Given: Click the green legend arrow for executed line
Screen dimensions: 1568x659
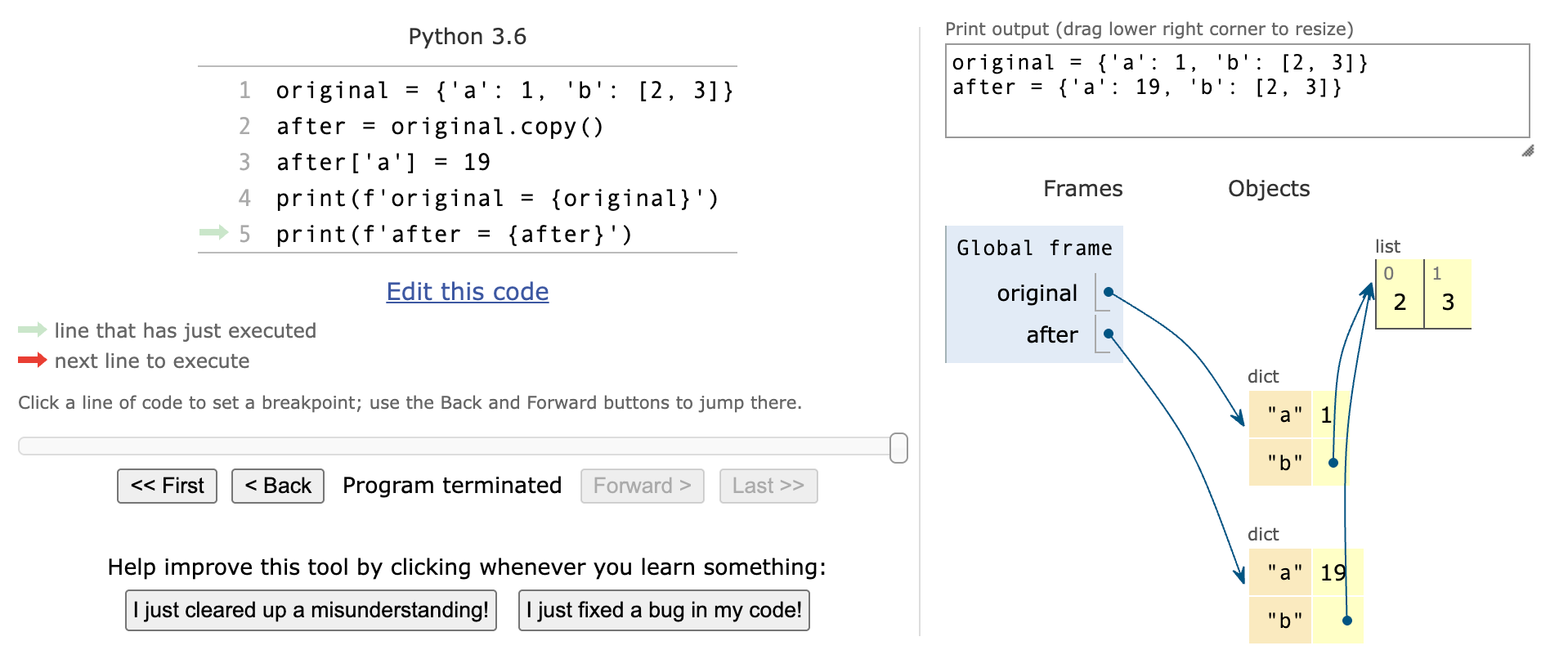Looking at the screenshot, I should point(33,329).
